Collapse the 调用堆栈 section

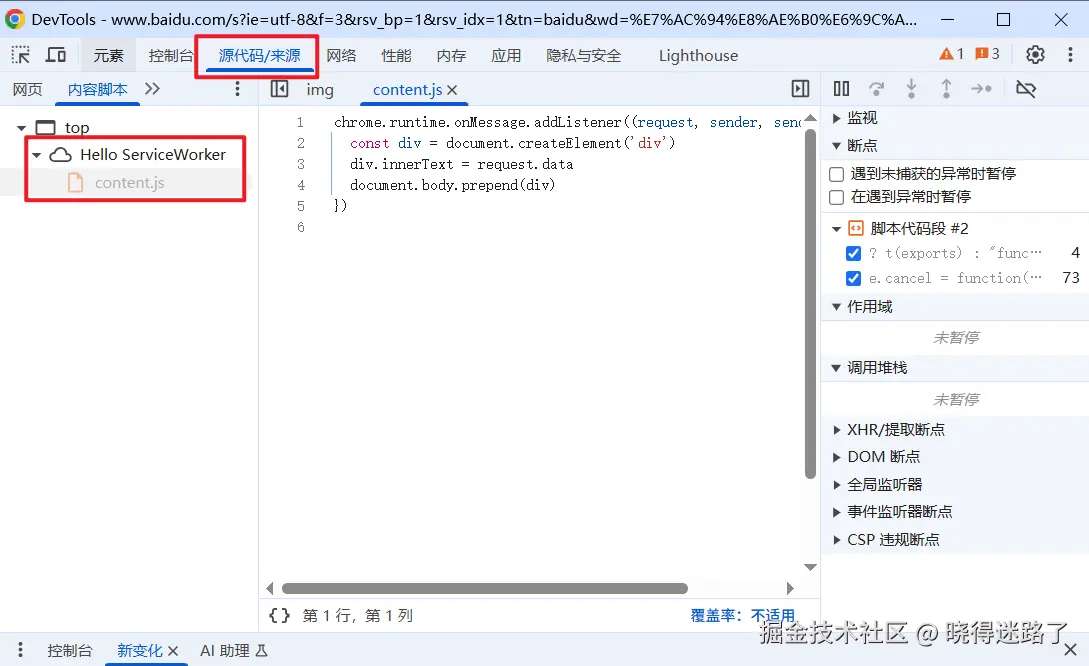pyautogui.click(x=836, y=368)
